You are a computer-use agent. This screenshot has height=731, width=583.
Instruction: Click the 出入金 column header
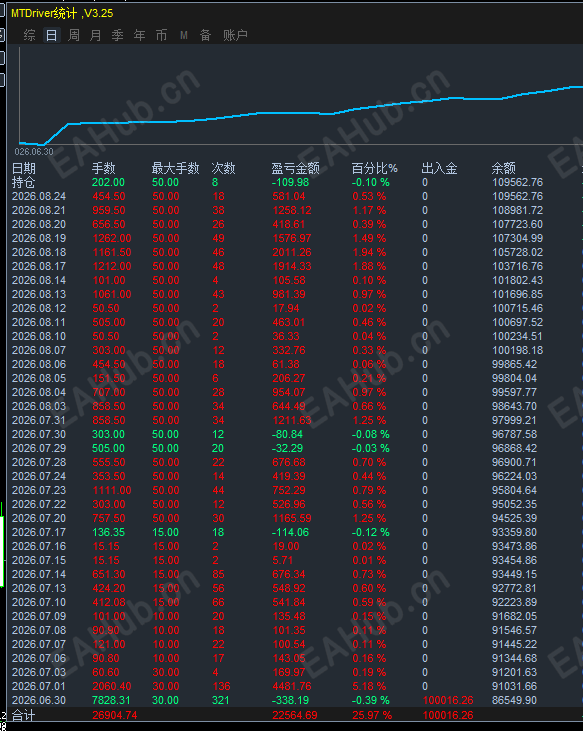coord(439,168)
